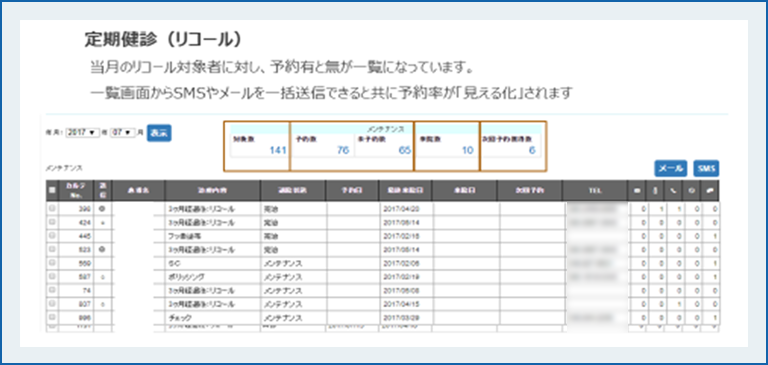Check the box for karte row 396
768x365 pixels.
pyautogui.click(x=52, y=208)
